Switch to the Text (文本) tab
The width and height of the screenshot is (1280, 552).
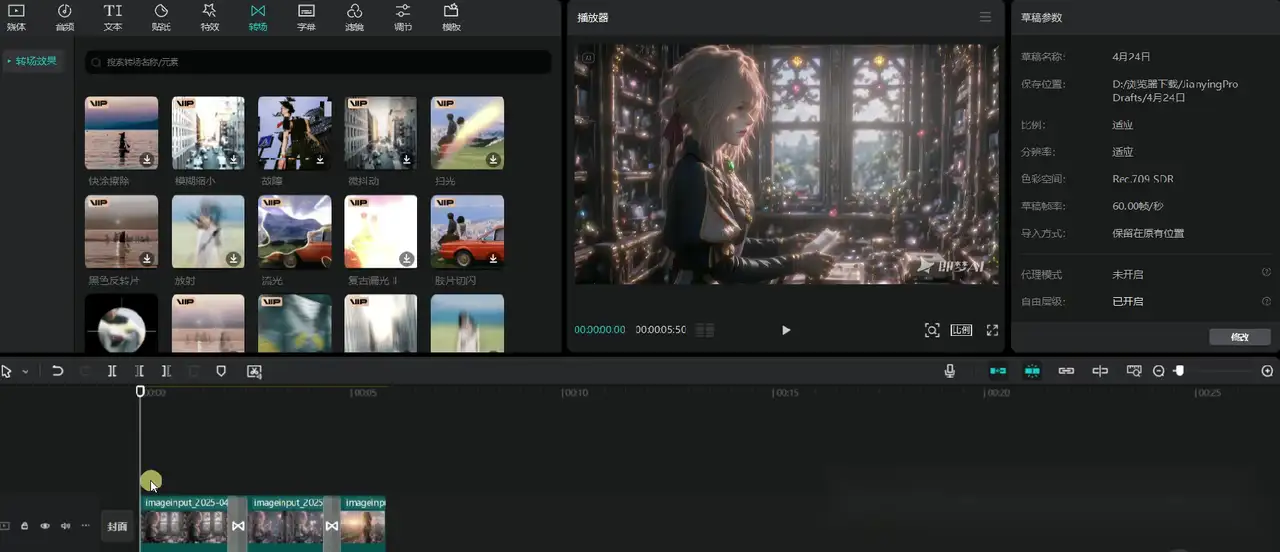pos(113,17)
